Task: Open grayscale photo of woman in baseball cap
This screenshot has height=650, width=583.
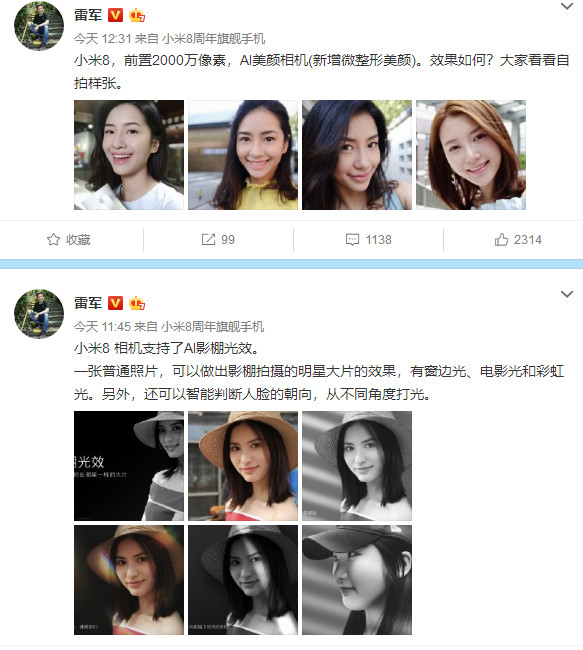Action: click(357, 580)
